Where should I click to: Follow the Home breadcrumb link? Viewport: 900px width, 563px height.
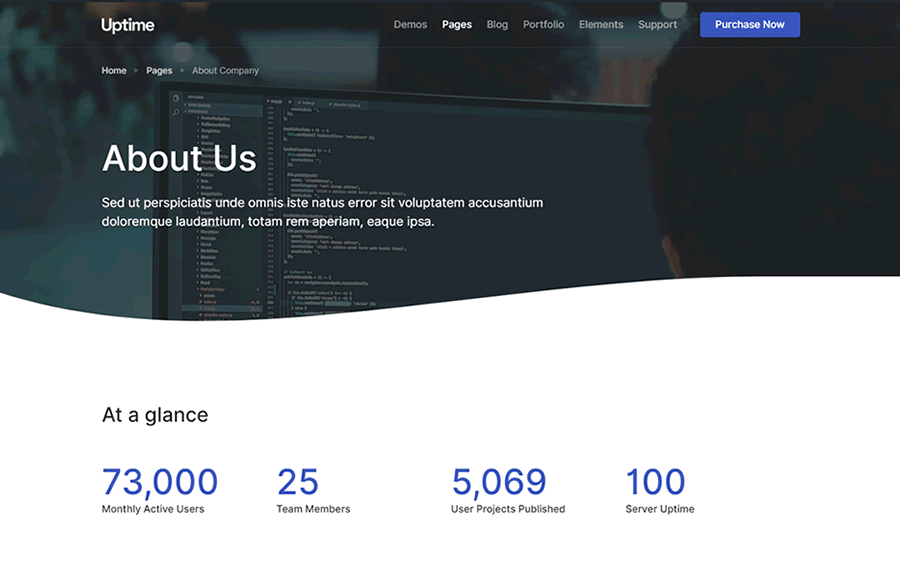click(x=114, y=71)
